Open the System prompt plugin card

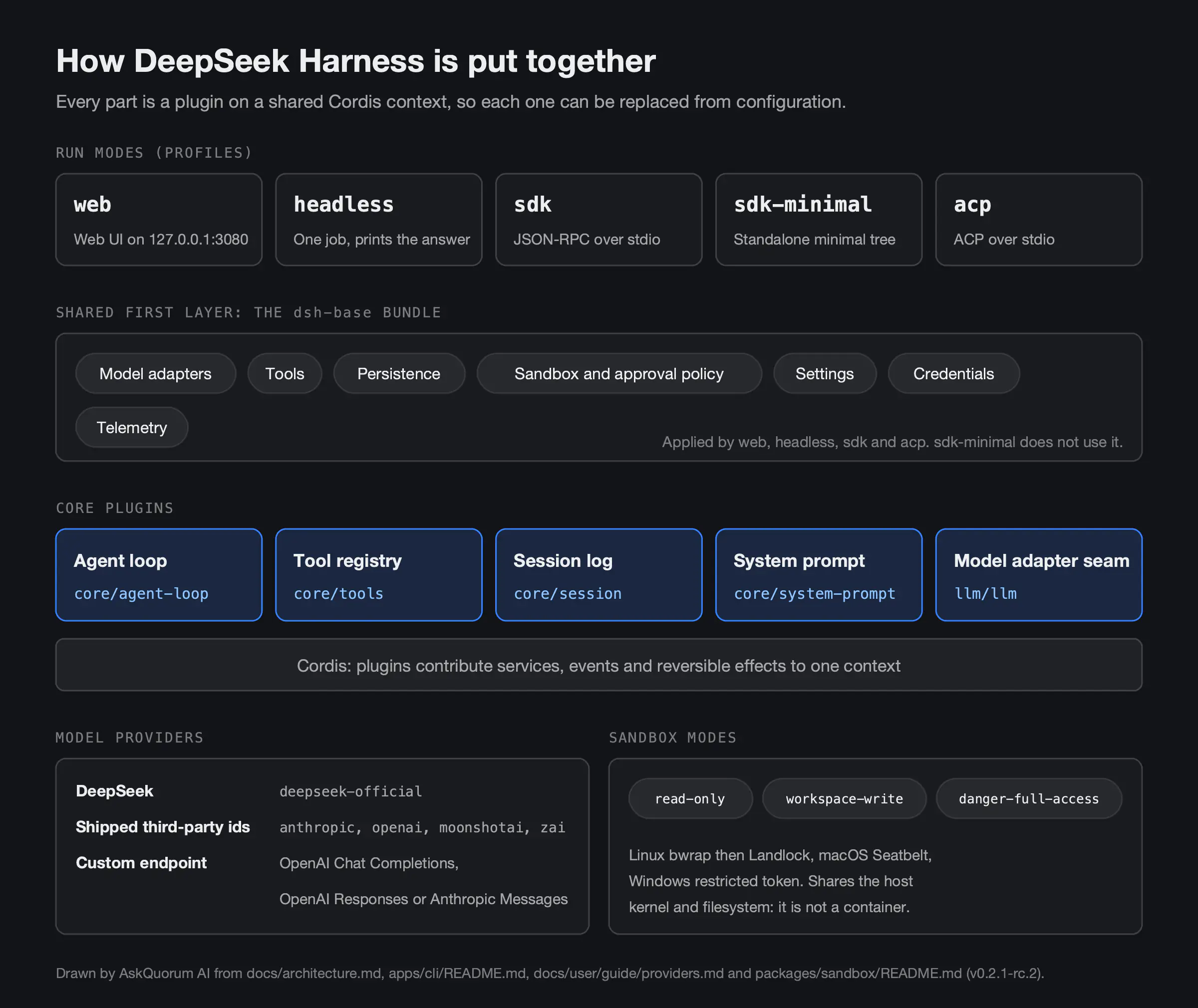[819, 575]
